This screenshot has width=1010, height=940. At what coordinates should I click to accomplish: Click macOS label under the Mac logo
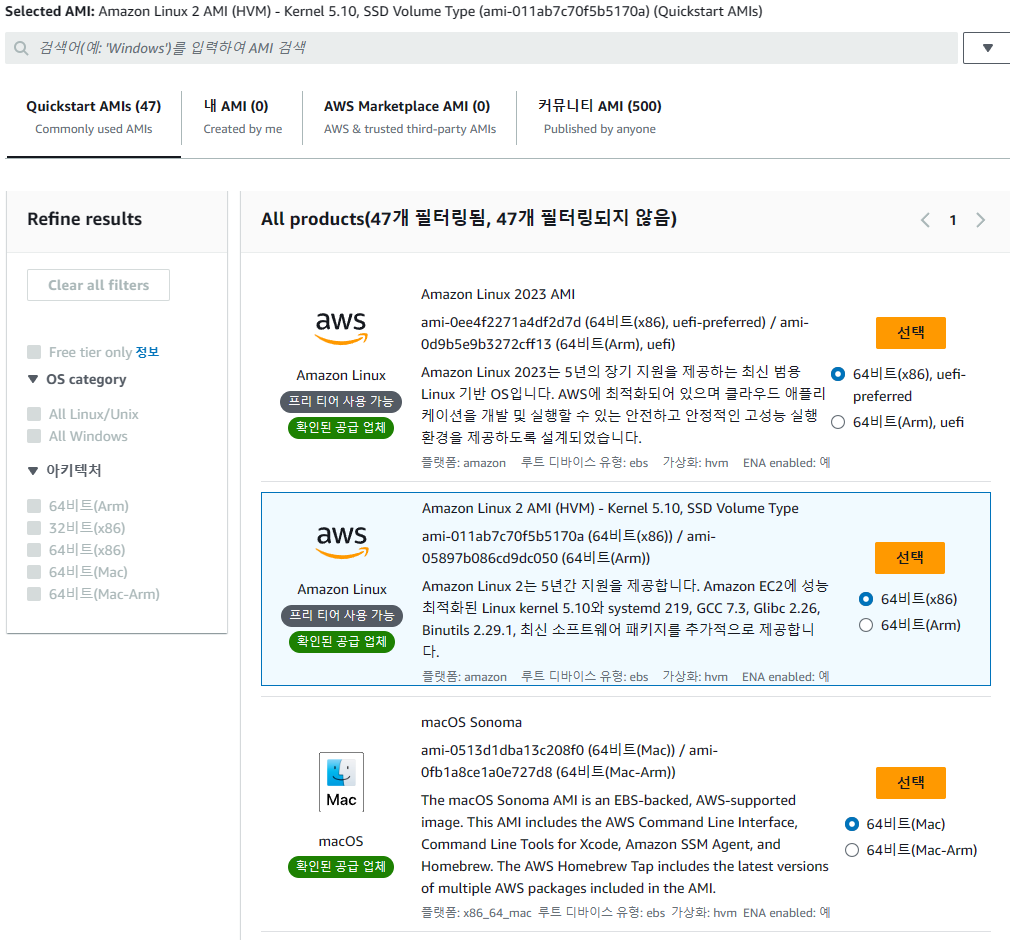click(341, 841)
